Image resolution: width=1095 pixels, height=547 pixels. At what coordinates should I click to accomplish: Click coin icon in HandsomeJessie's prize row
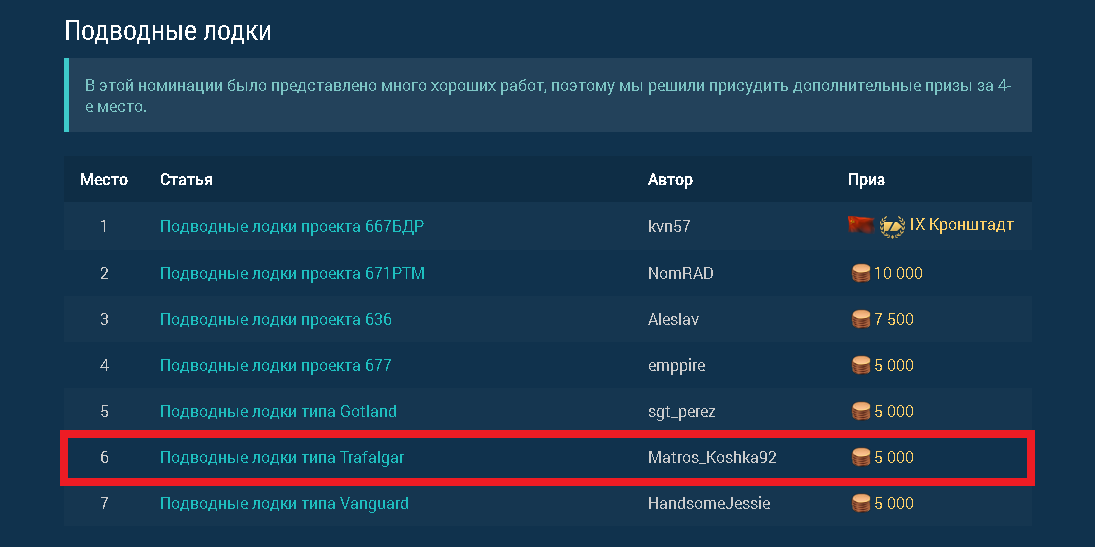pyautogui.click(x=861, y=503)
